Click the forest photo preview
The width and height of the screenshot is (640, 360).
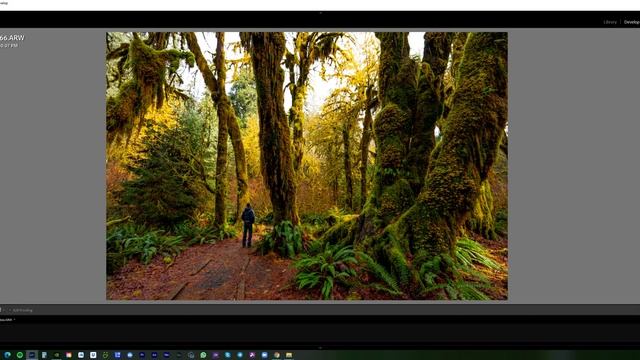307,166
